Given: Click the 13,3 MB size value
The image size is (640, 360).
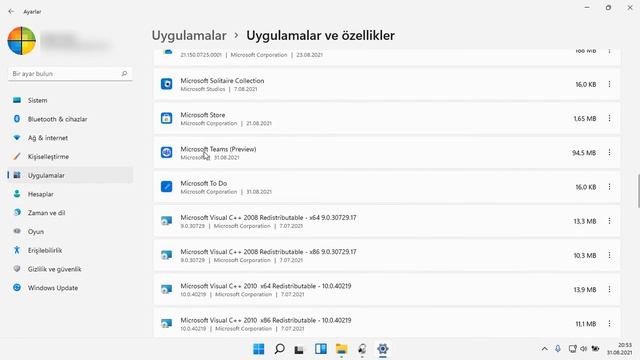Looking at the screenshot, I should (x=584, y=221).
